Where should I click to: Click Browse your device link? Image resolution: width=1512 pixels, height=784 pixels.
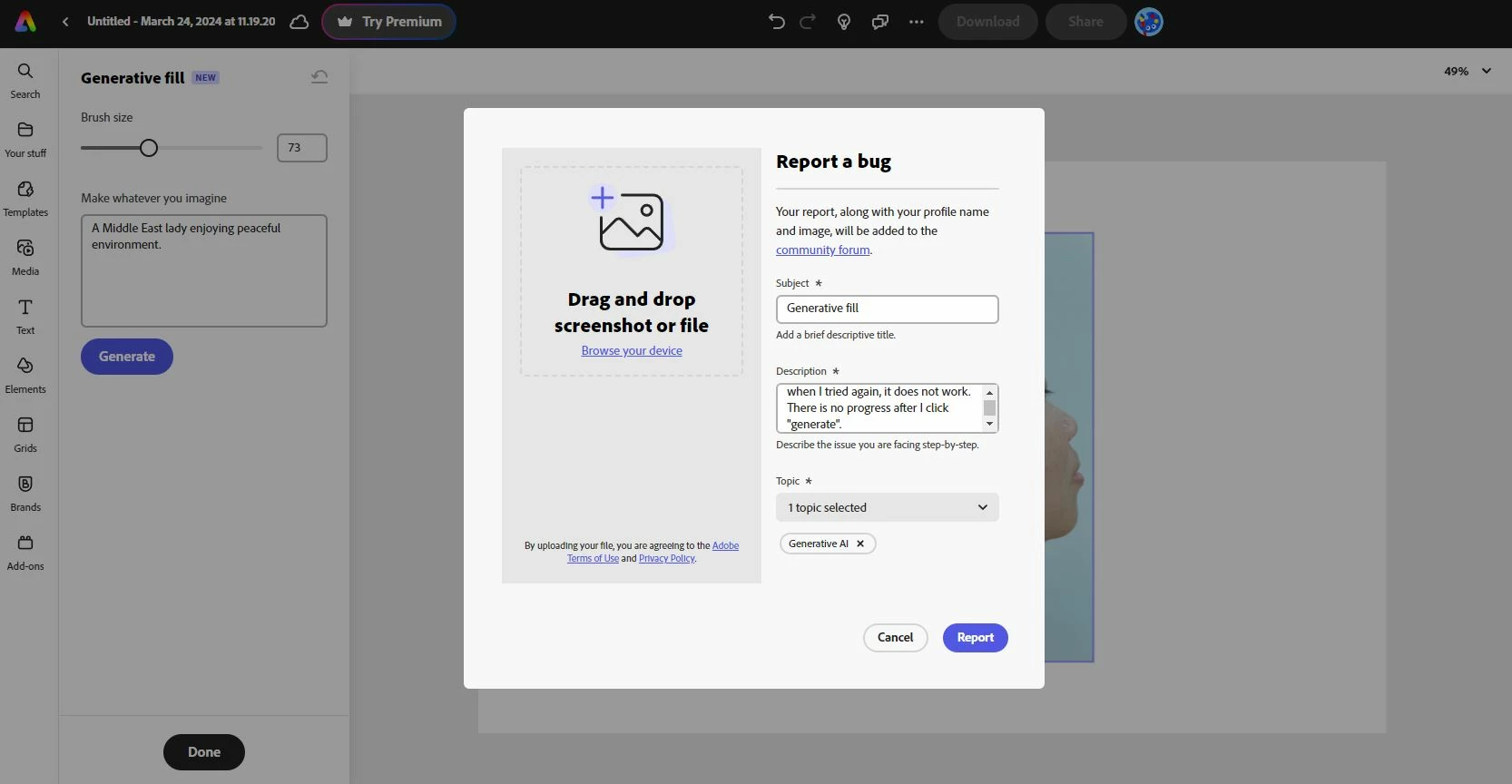pos(632,351)
